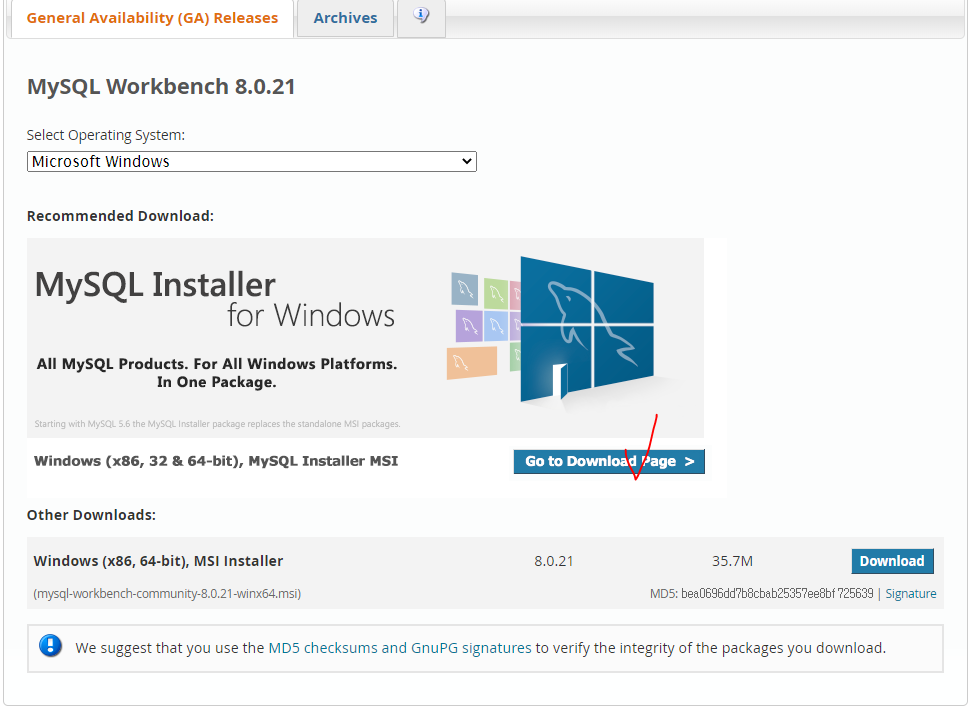The width and height of the screenshot is (974, 710).
Task: Click 'Windows (x86, 64-bit), MSI Installer' text
Action: [158, 561]
